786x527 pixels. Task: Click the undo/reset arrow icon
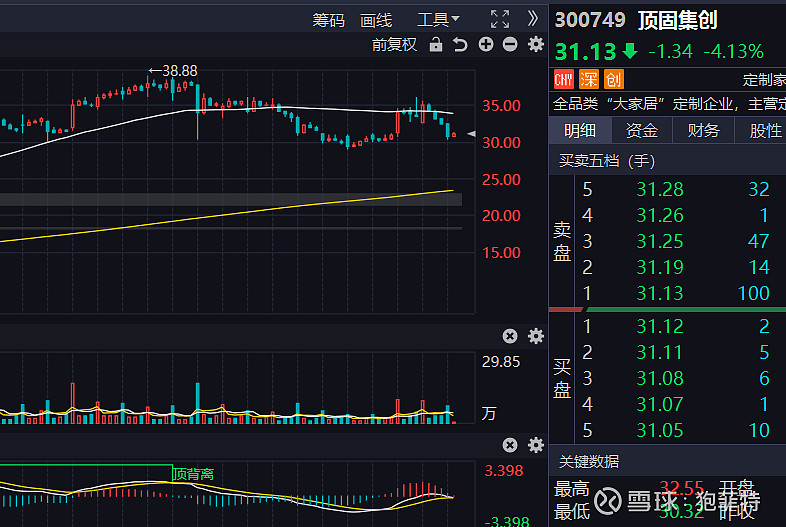pyautogui.click(x=460, y=44)
